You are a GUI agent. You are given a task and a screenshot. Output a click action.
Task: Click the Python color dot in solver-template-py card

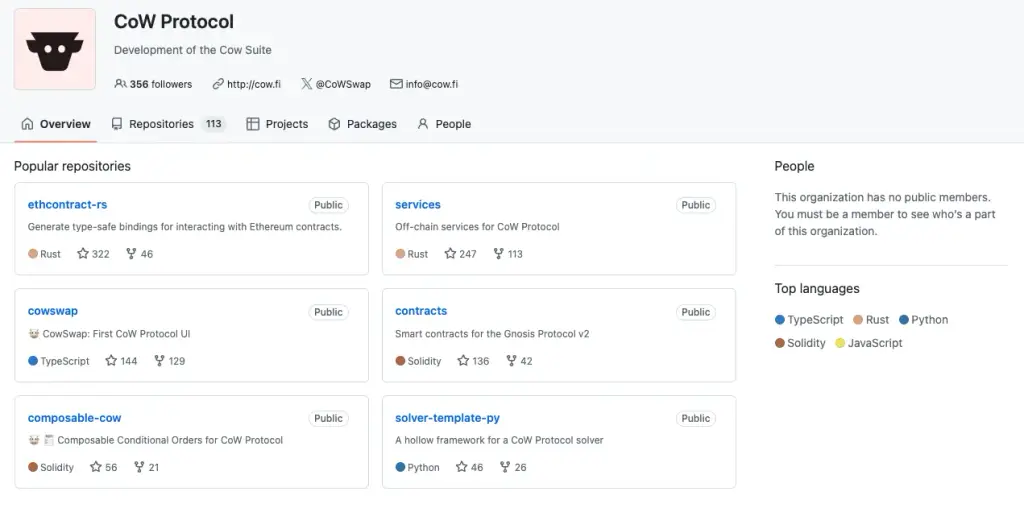(400, 467)
